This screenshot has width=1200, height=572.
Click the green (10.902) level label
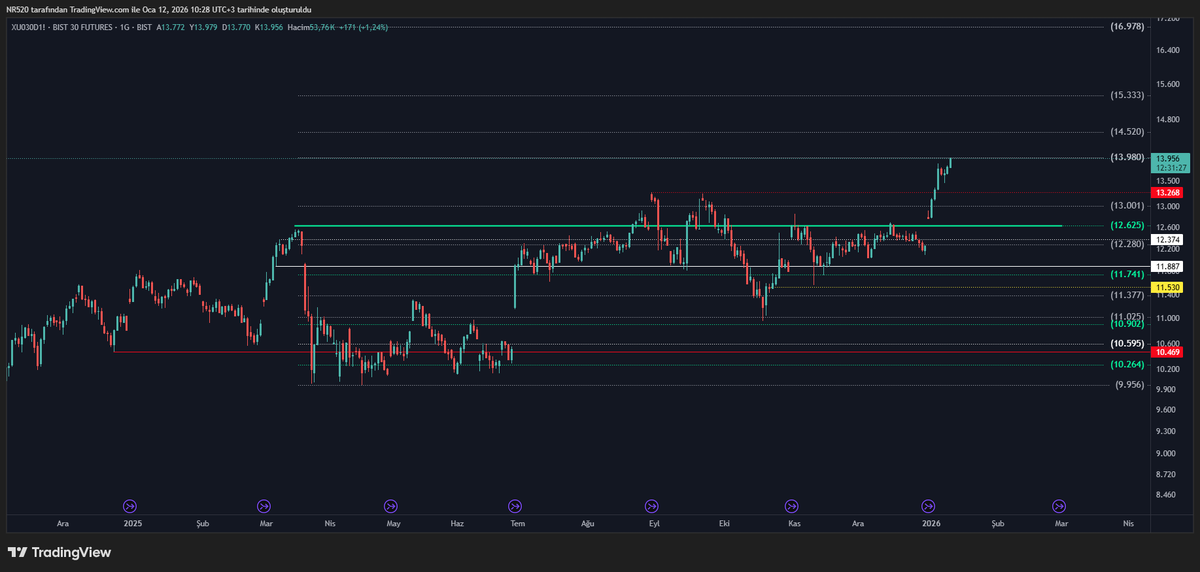pyautogui.click(x=1127, y=324)
